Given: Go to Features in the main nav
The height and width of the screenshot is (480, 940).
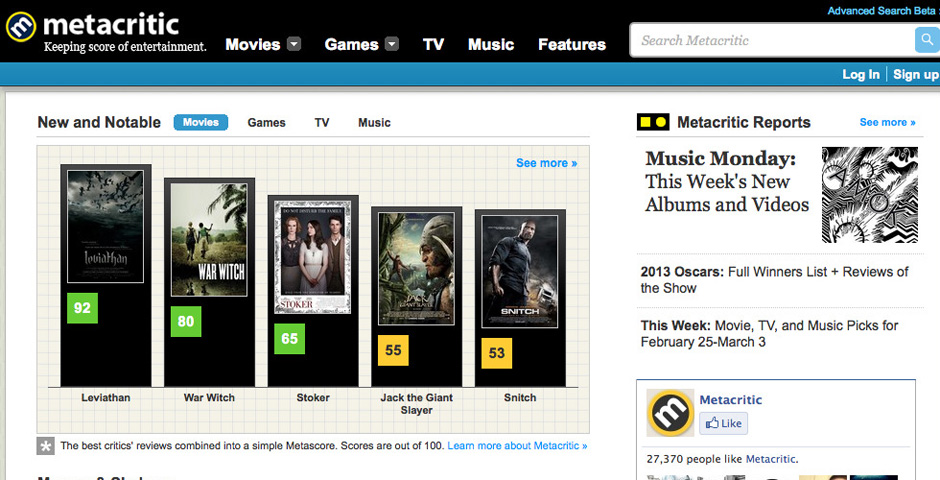Looking at the screenshot, I should coord(572,44).
